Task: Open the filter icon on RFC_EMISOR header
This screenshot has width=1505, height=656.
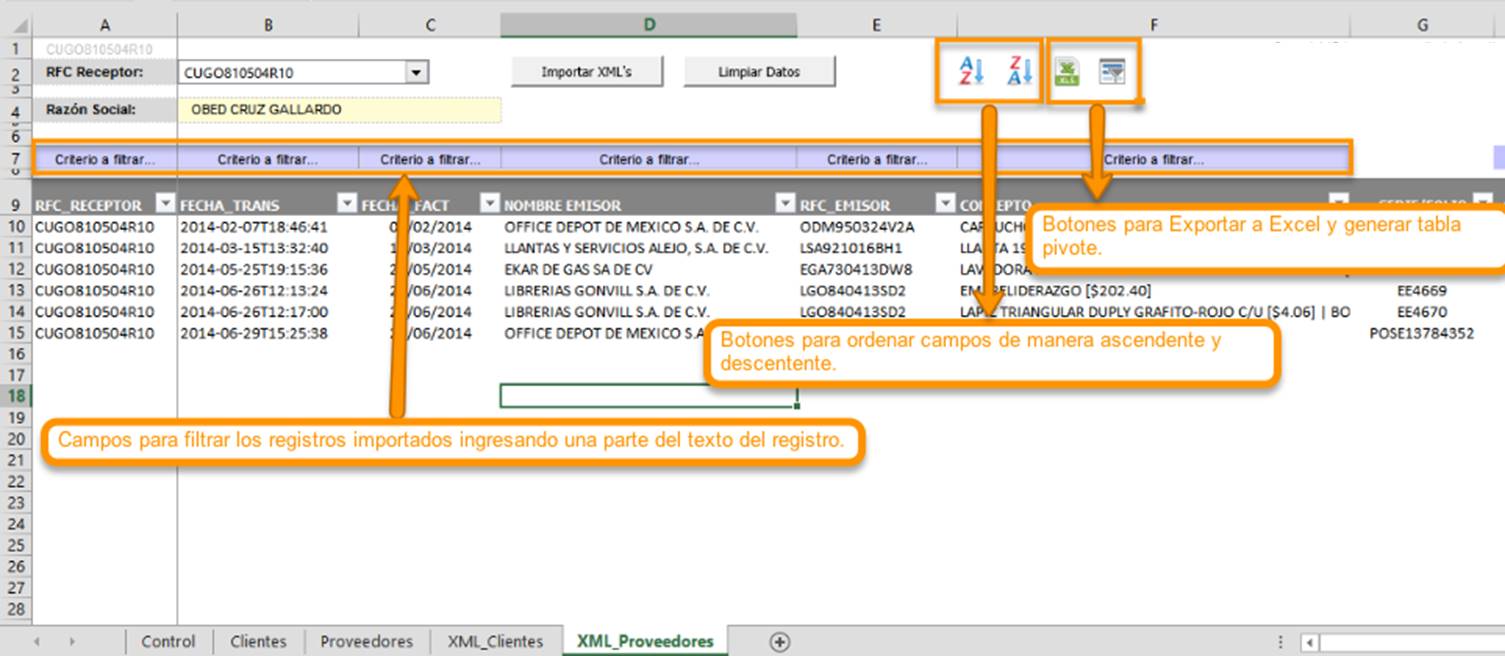Action: 944,202
